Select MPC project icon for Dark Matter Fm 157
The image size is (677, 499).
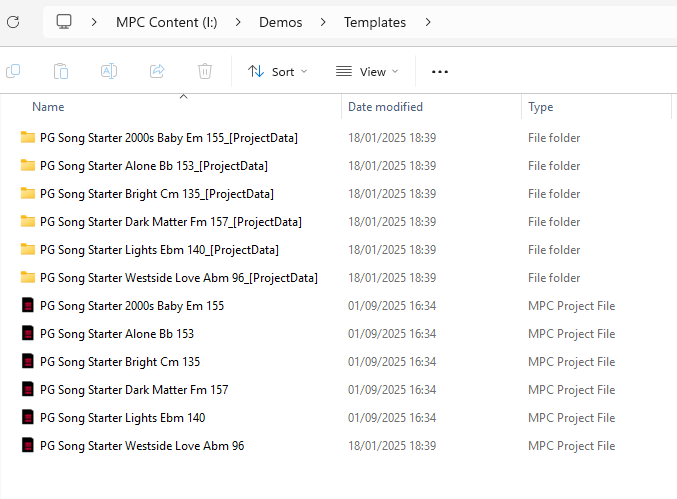(x=28, y=389)
